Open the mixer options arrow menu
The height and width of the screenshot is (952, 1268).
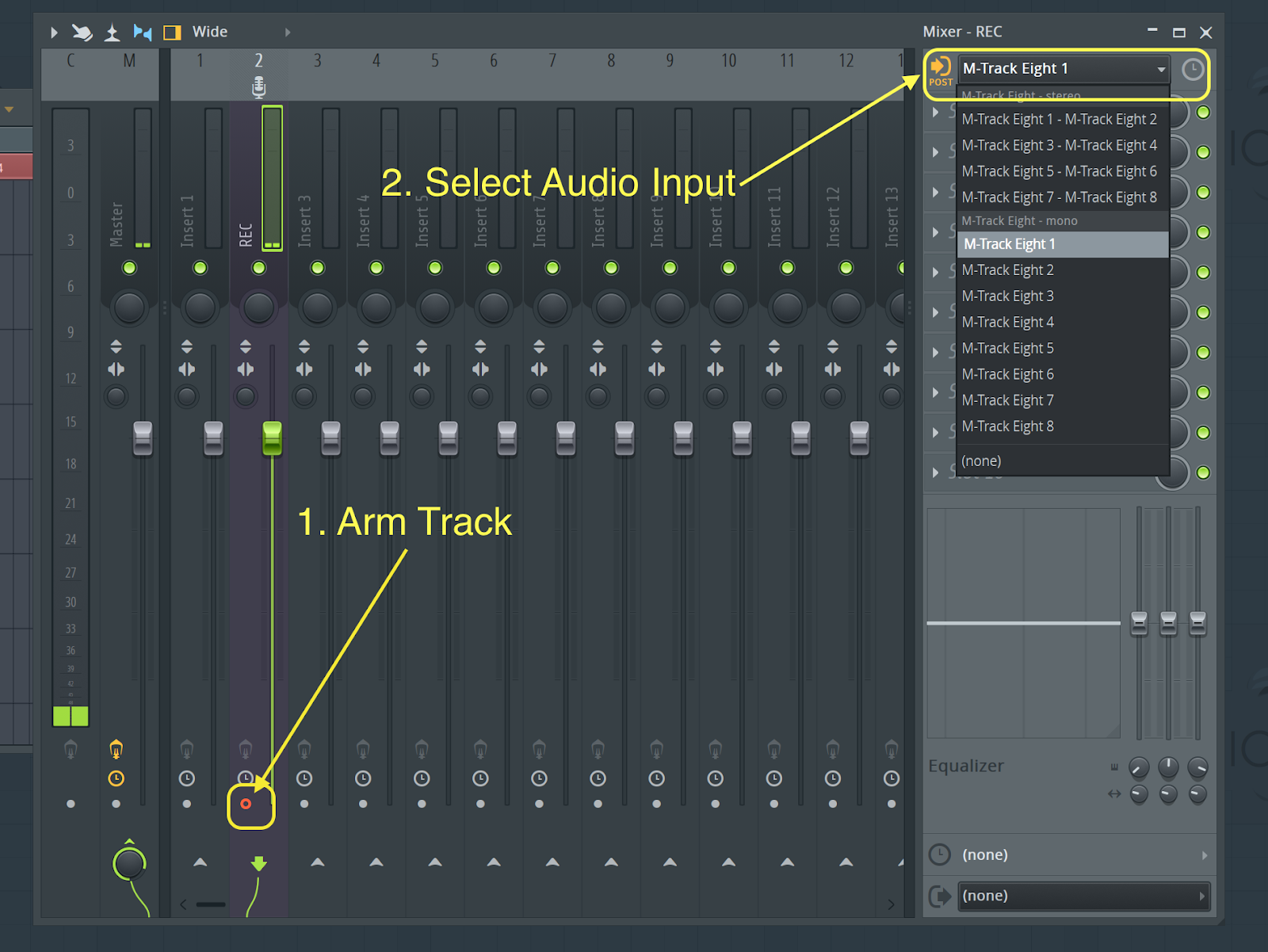pyautogui.click(x=54, y=32)
